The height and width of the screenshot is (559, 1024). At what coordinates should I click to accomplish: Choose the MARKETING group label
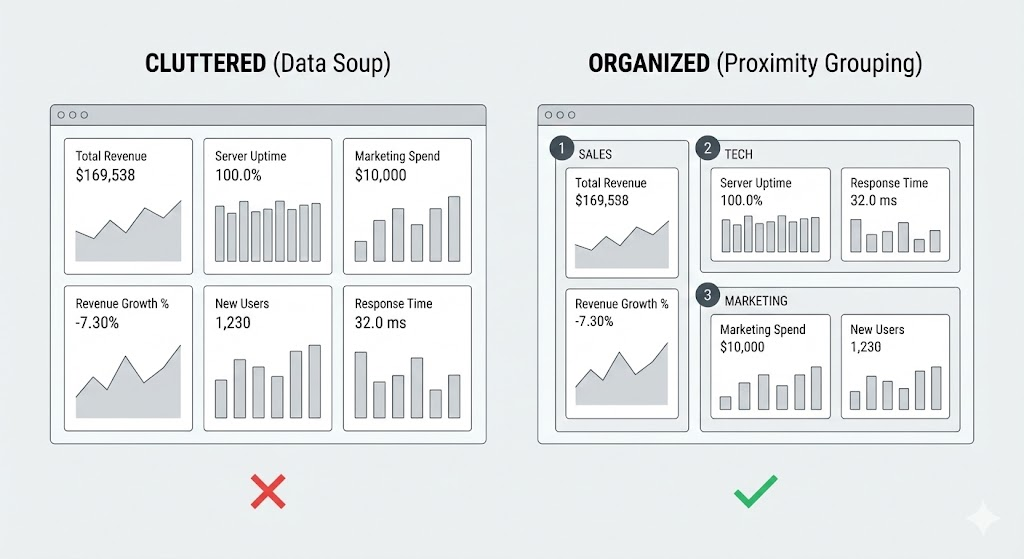click(756, 301)
